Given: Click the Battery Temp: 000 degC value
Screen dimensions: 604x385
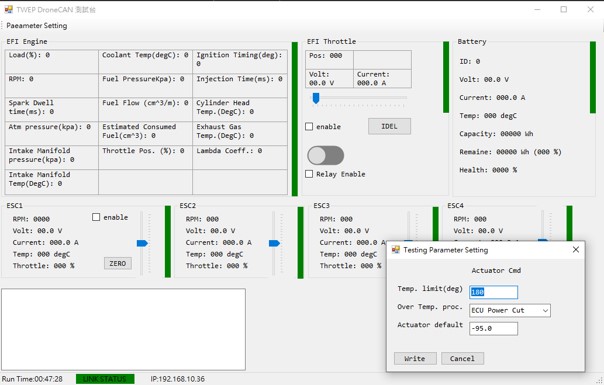Looking at the screenshot, I should pyautogui.click(x=488, y=116).
